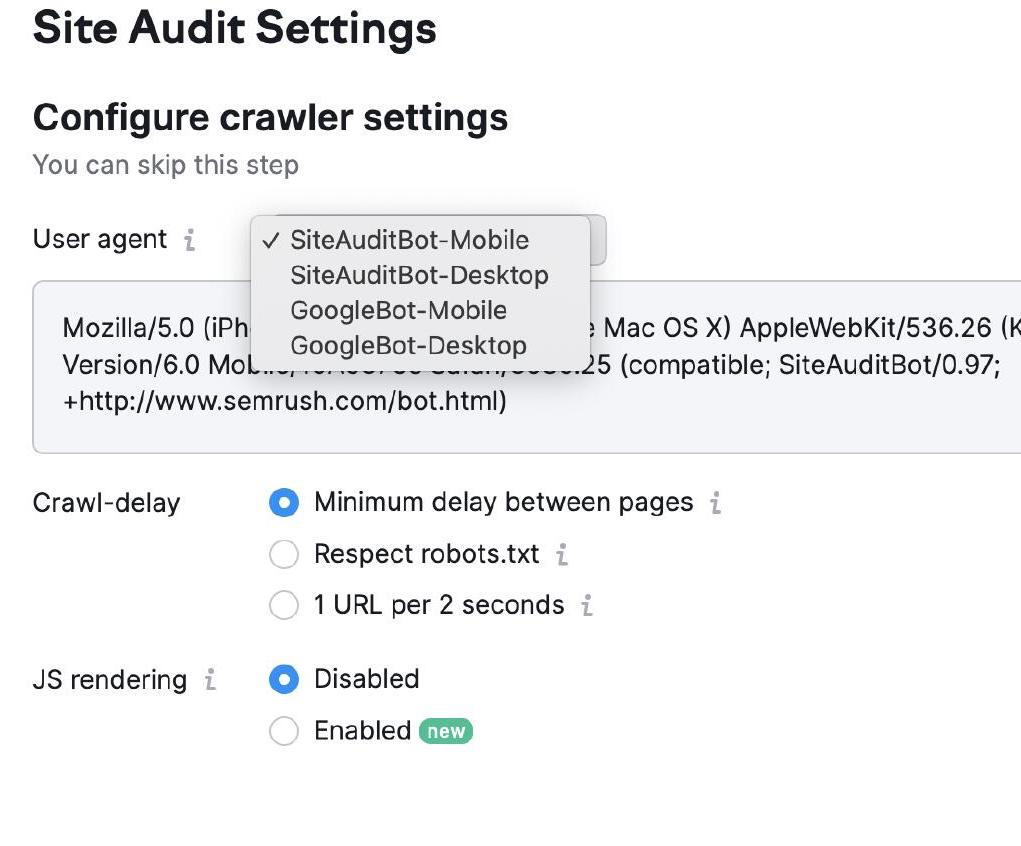Click the Site Audit Settings heading
Screen dimensions: 1021x846
[235, 28]
